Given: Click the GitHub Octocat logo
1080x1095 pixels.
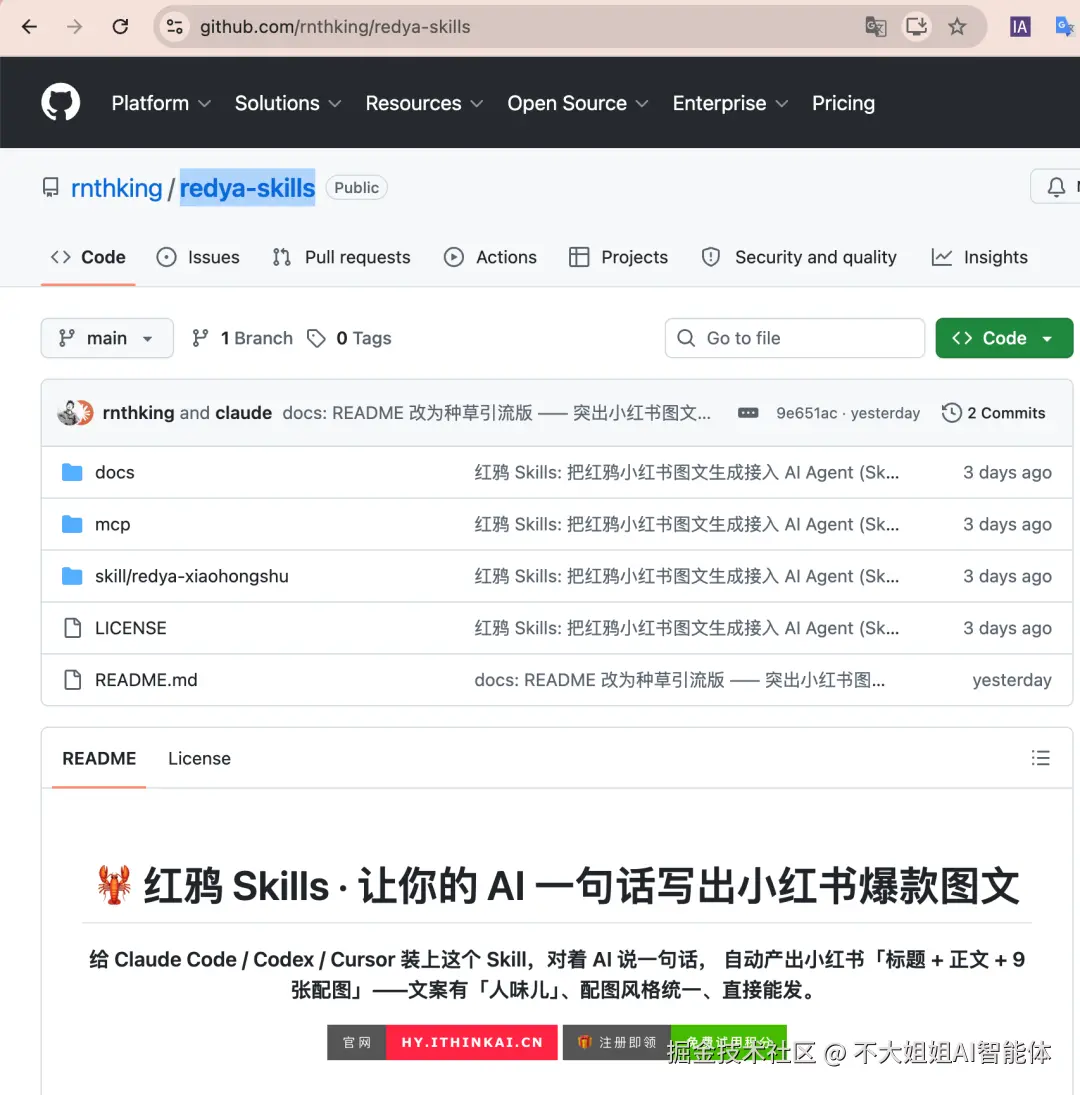Looking at the screenshot, I should pos(61,102).
